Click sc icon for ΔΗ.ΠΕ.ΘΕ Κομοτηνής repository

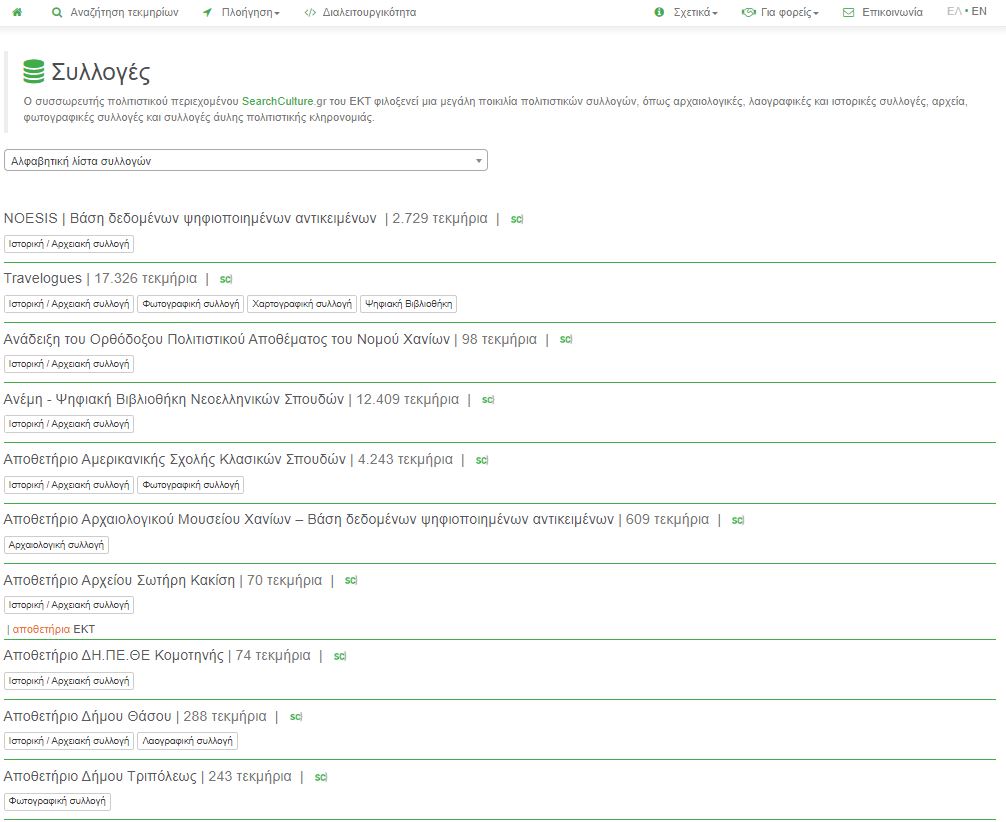pos(339,656)
